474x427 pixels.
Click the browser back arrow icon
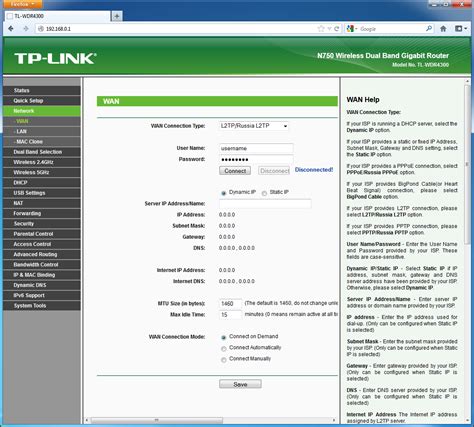[11, 29]
